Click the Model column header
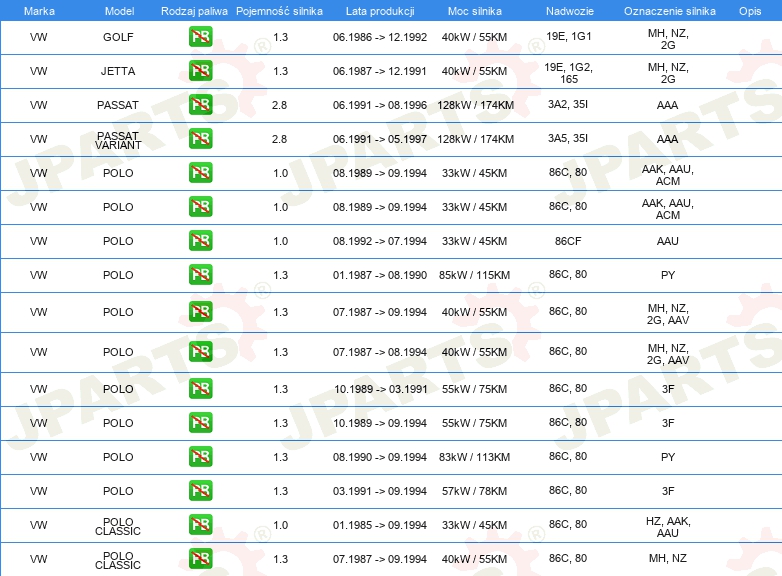Viewport: 782px width, 576px height. pos(119,11)
